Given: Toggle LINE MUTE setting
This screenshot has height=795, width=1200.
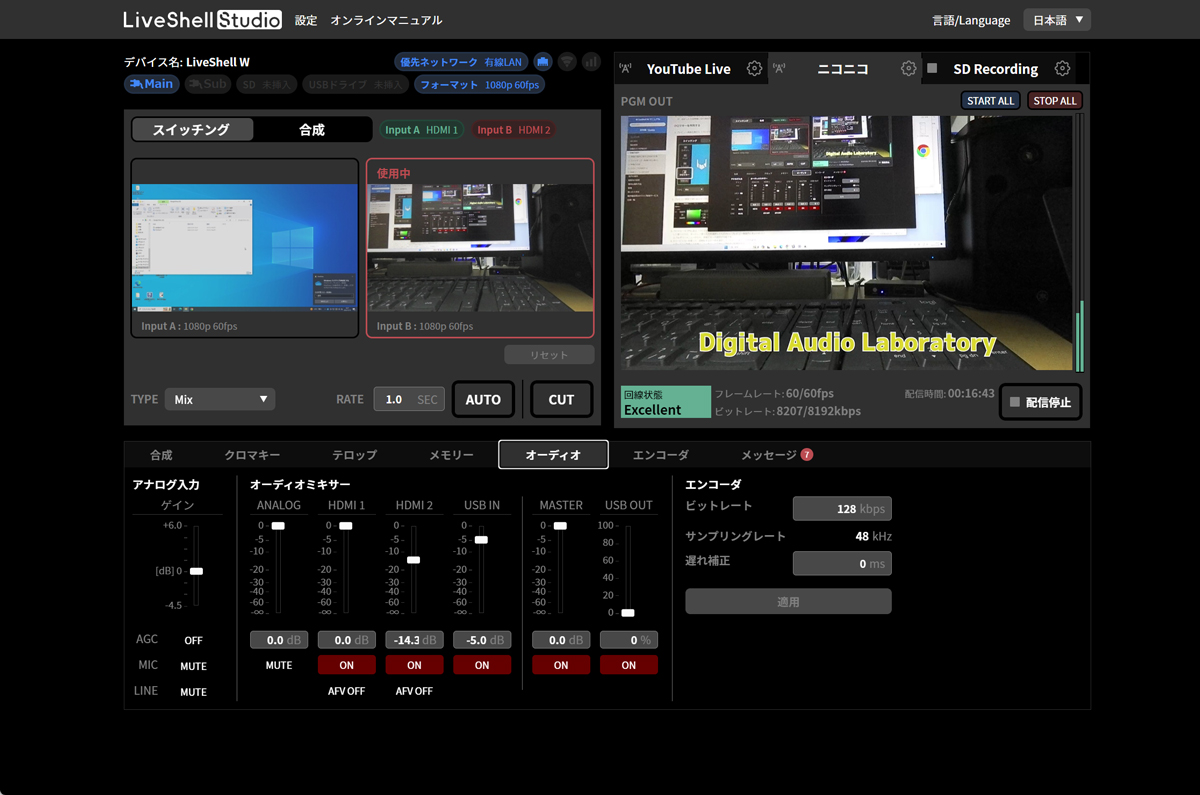Looking at the screenshot, I should click(193, 692).
